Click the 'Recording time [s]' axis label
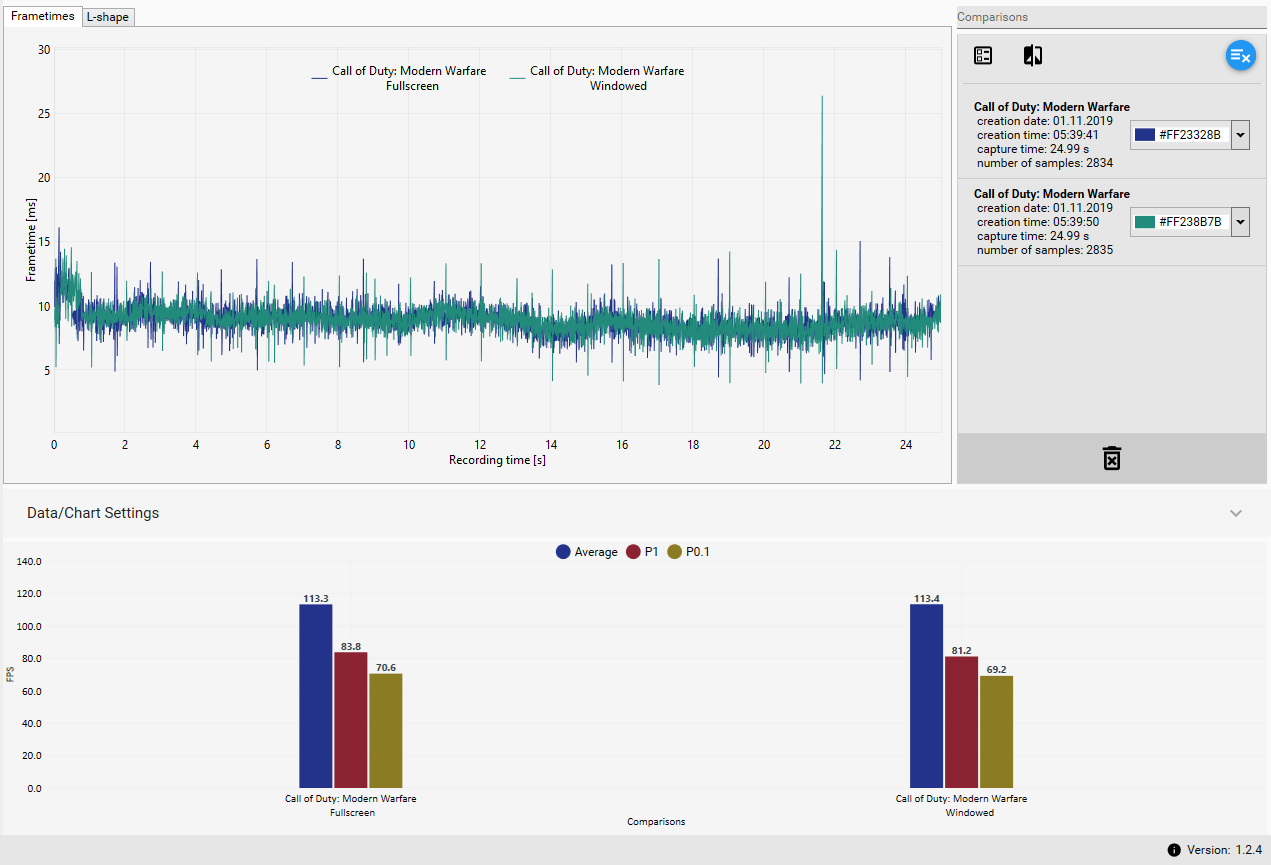This screenshot has width=1271, height=865. 497,460
